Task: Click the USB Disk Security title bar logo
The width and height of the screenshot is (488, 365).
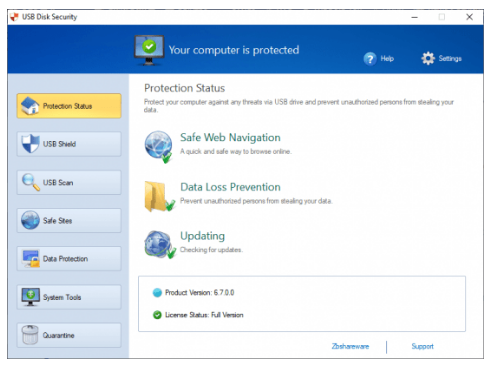Action: tap(14, 17)
